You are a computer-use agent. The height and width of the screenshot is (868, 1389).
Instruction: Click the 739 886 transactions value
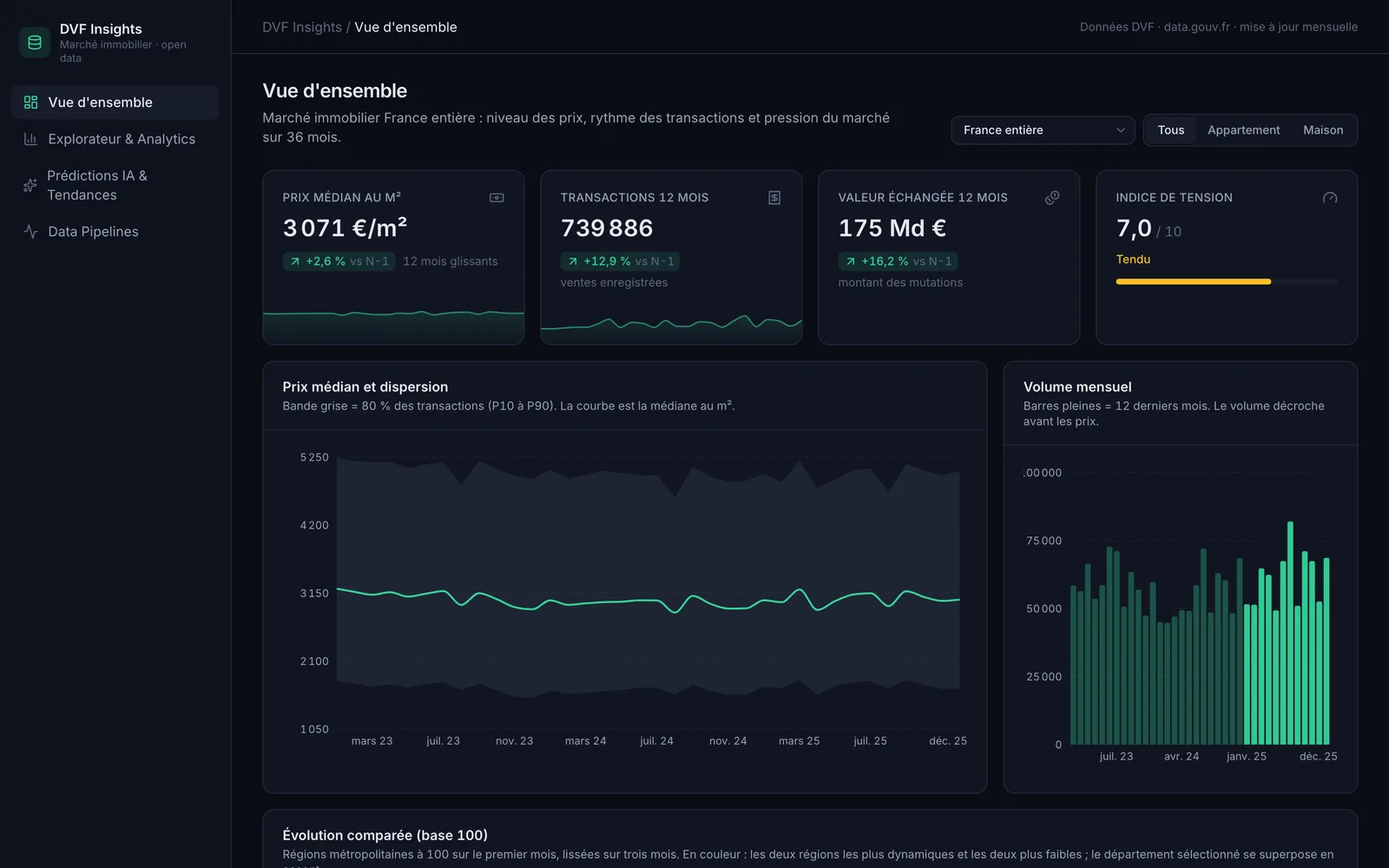click(x=606, y=227)
